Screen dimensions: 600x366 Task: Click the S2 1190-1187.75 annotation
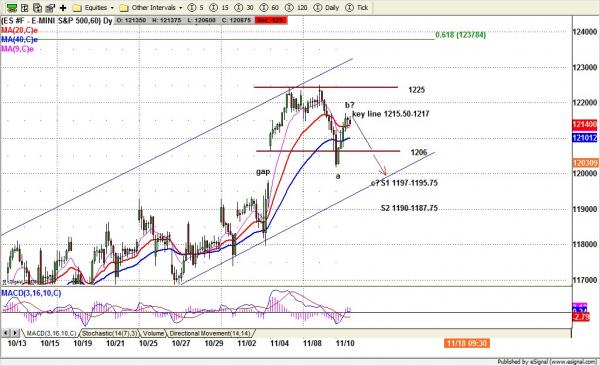[409, 208]
